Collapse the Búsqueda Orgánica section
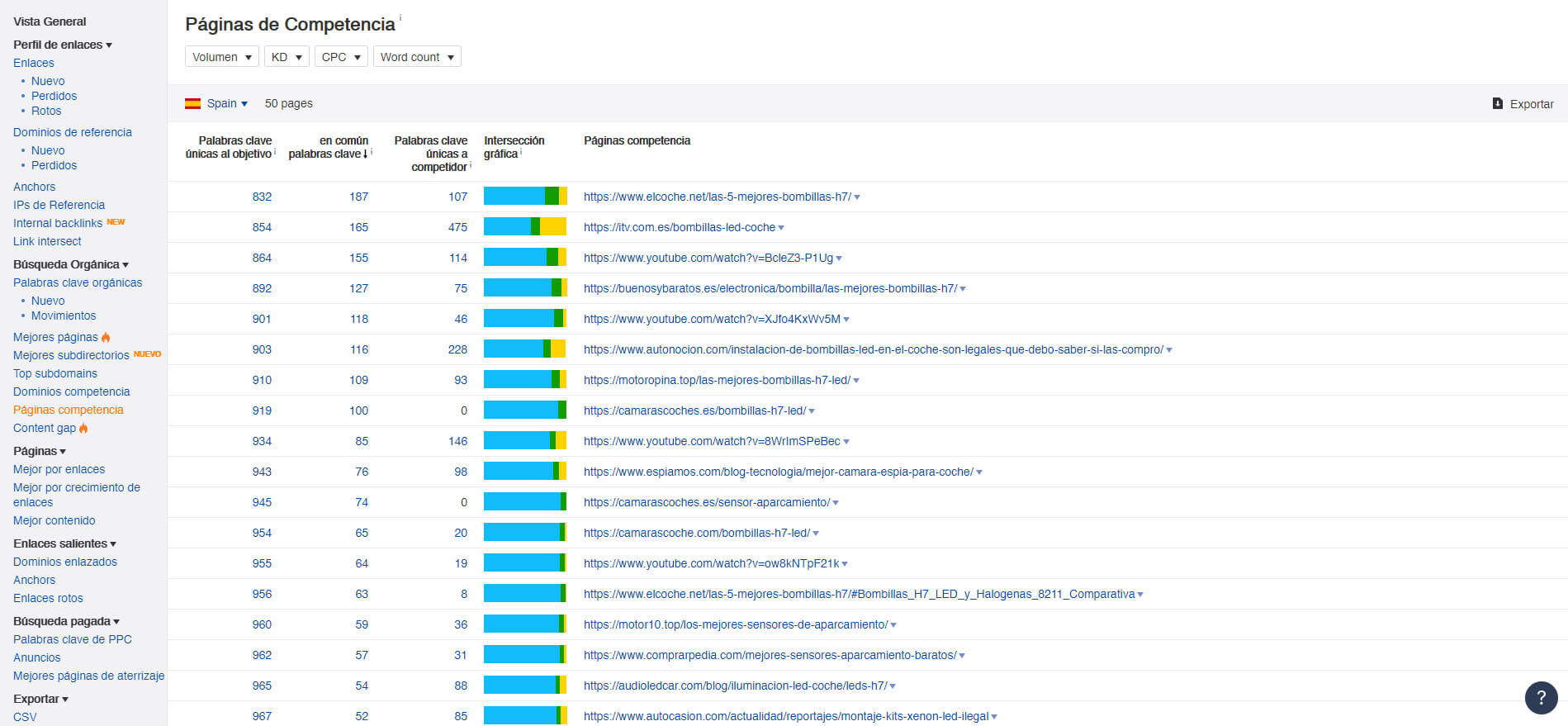1568x726 pixels. point(71,264)
